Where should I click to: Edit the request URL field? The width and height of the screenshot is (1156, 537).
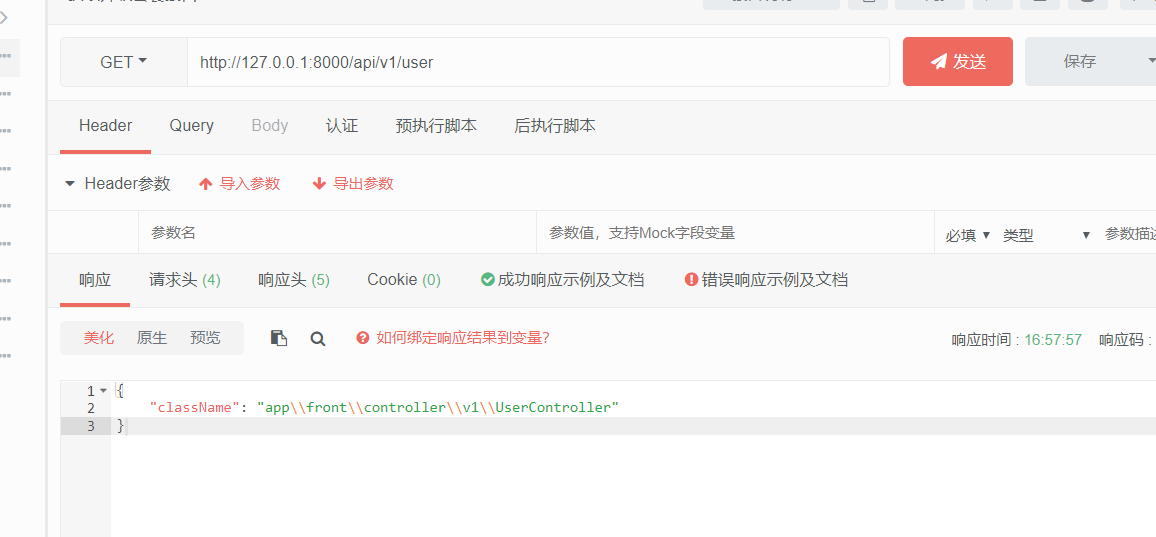[x=538, y=62]
